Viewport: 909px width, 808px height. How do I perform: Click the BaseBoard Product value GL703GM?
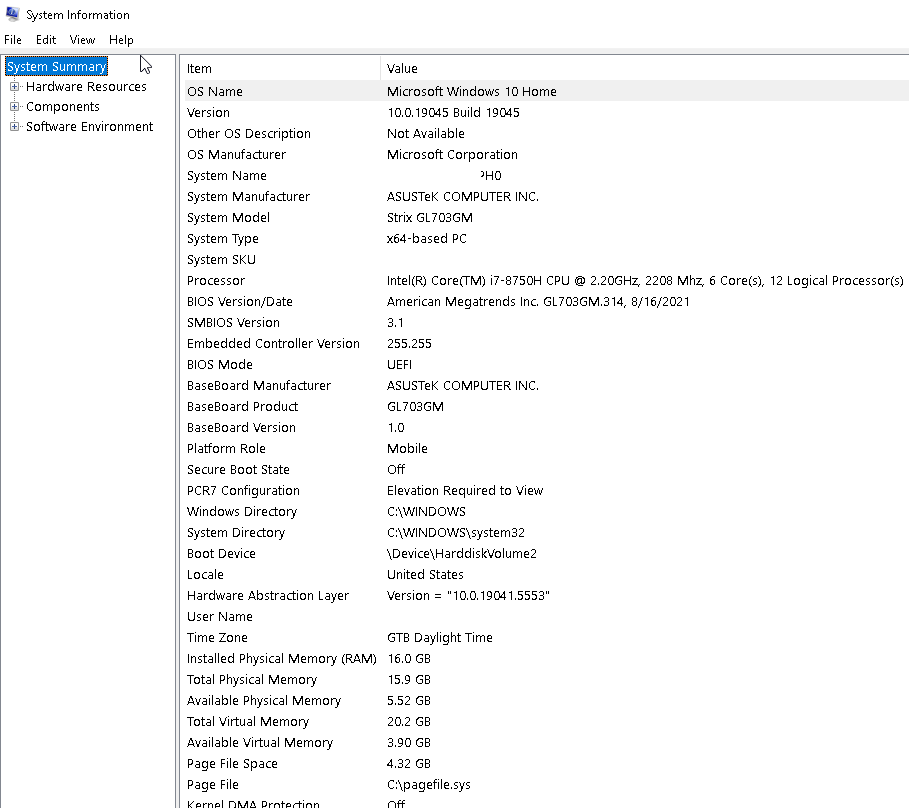pyautogui.click(x=415, y=407)
